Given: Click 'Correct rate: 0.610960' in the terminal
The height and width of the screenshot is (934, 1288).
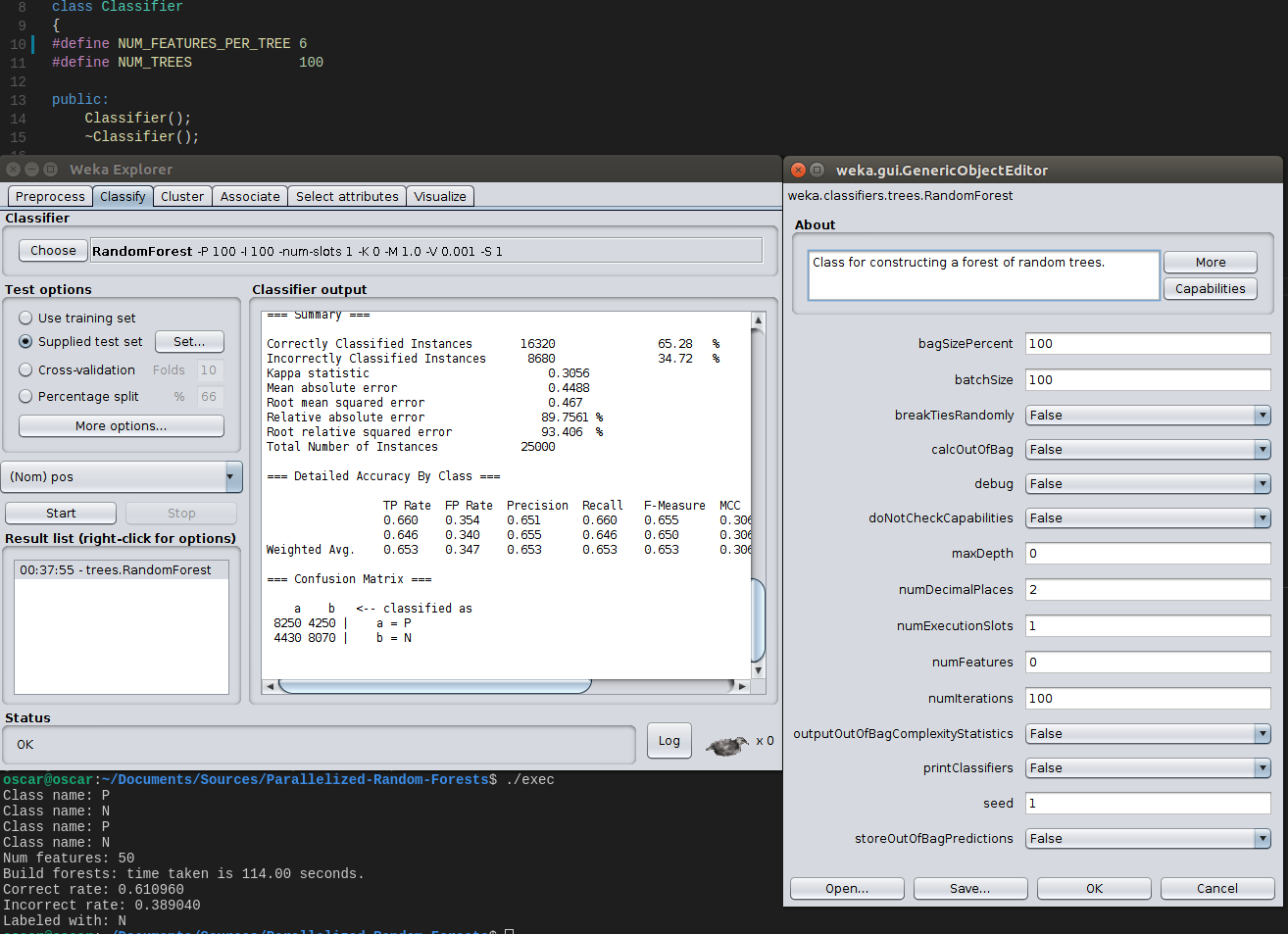Looking at the screenshot, I should (x=93, y=889).
